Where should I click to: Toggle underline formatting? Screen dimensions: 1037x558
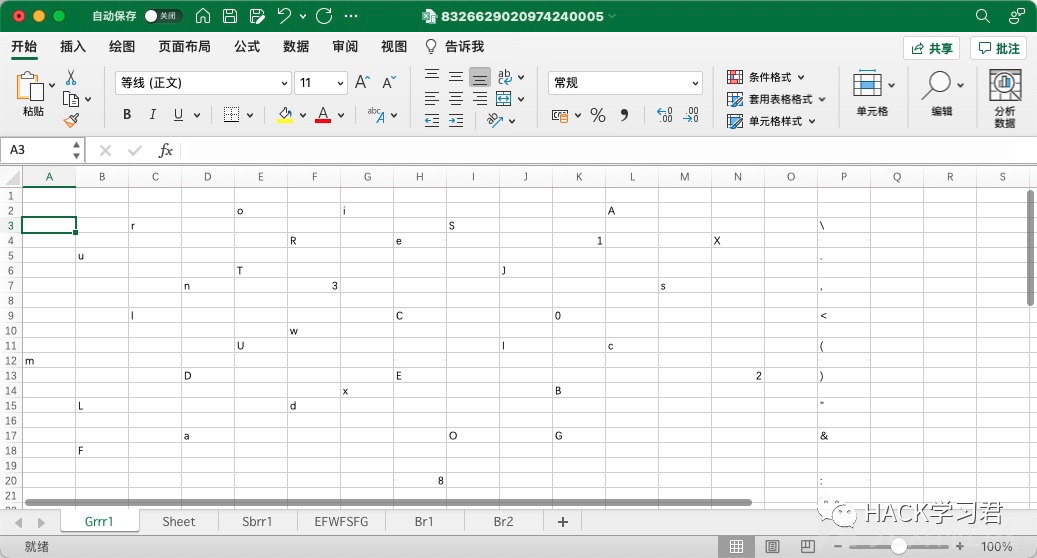pos(178,114)
